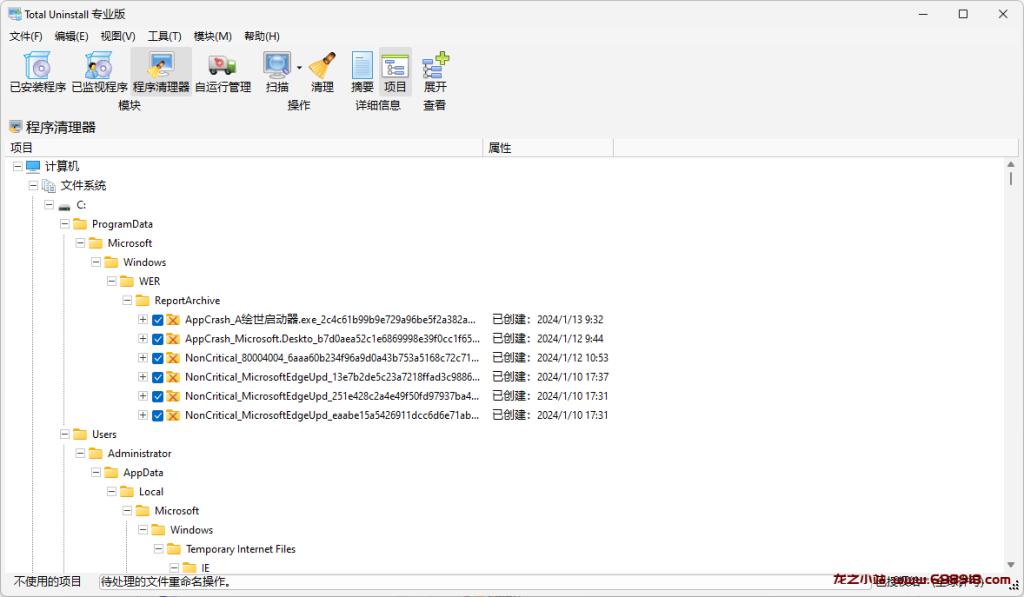Open the 编辑(E) menu
This screenshot has height=597, width=1024.
71,36
